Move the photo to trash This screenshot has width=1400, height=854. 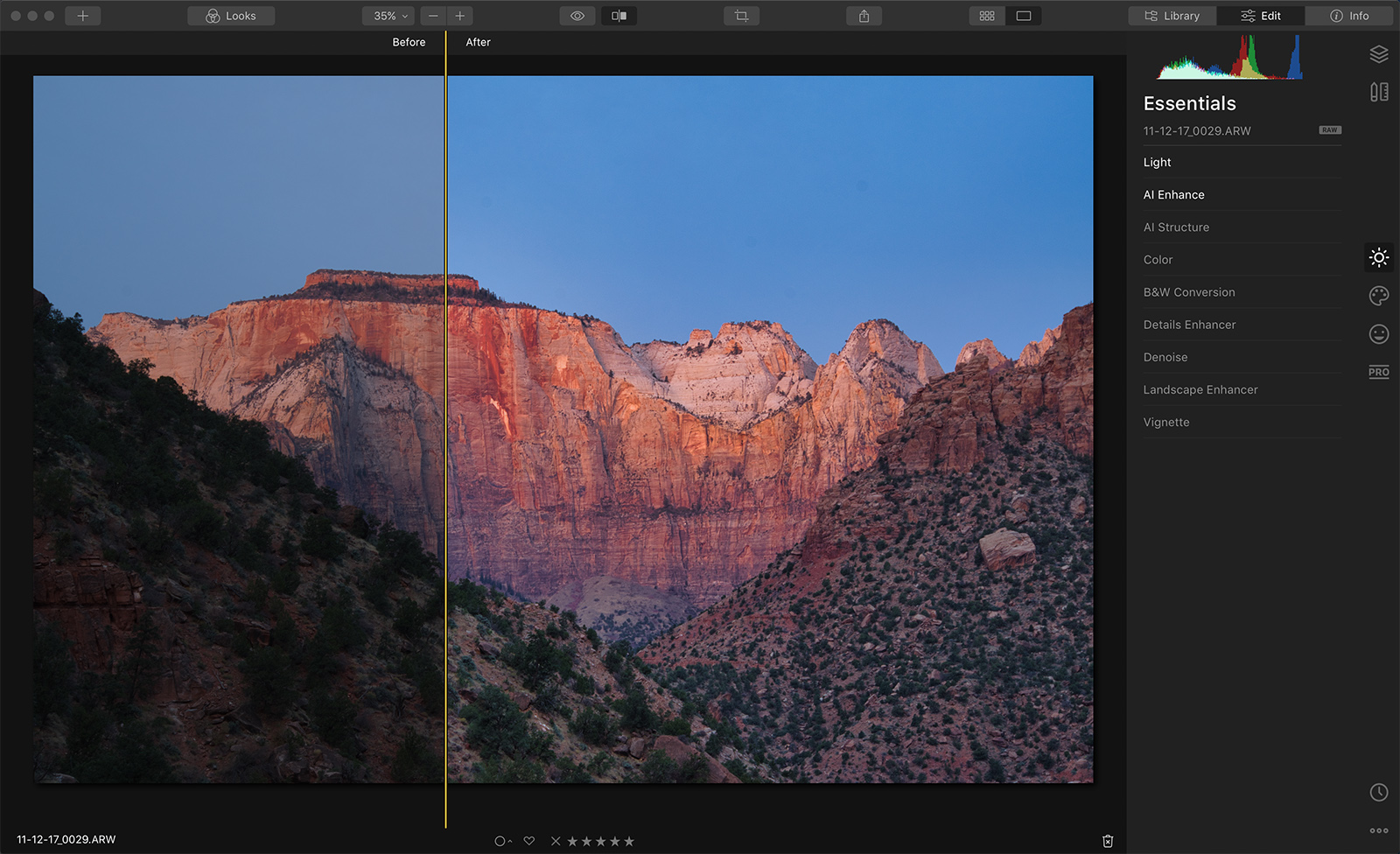[1108, 841]
